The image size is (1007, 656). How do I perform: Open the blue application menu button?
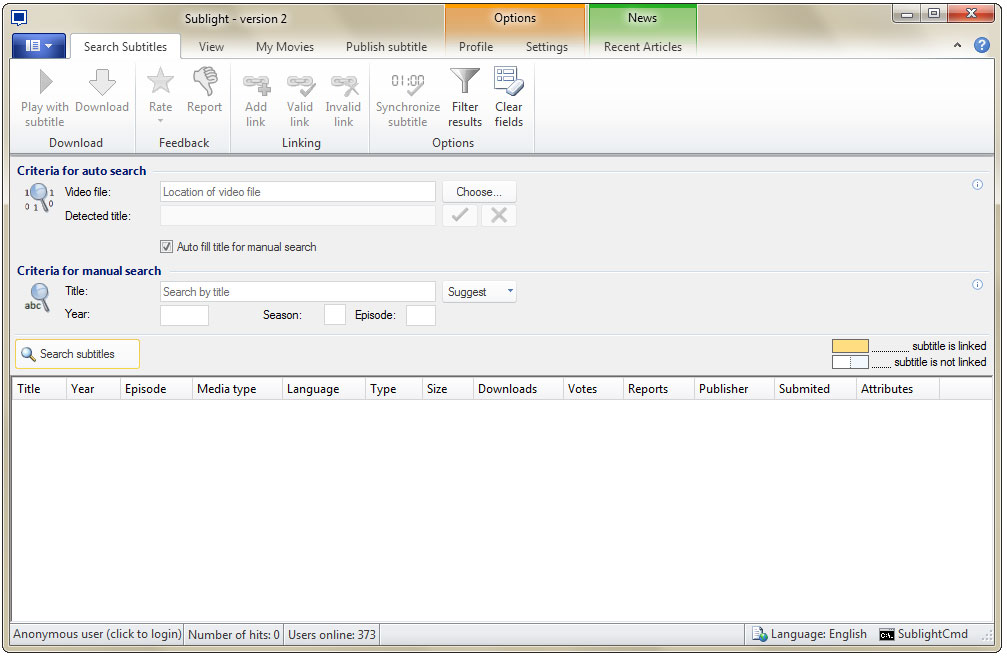point(39,46)
